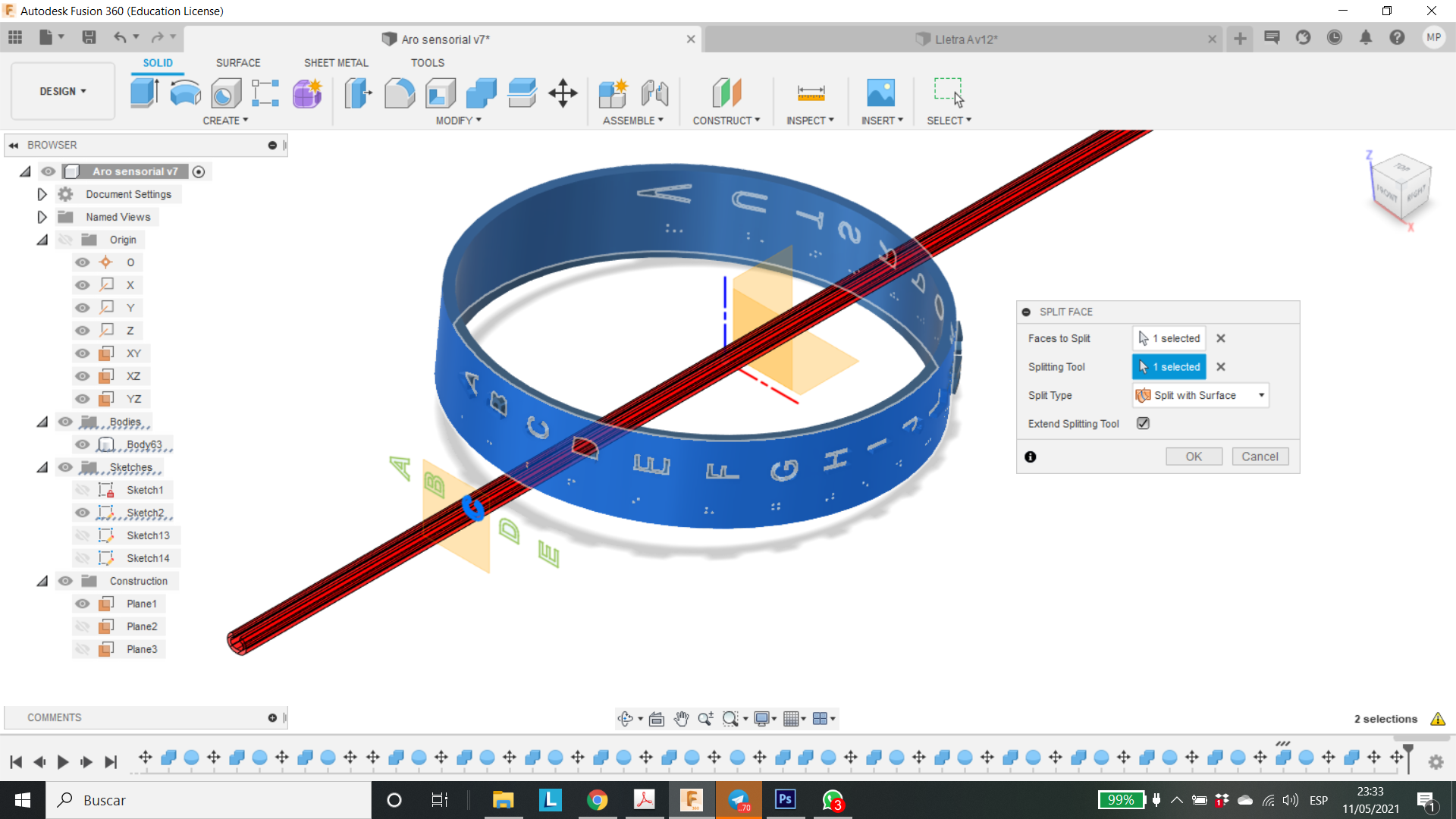Select the Combine tool icon

click(x=482, y=93)
